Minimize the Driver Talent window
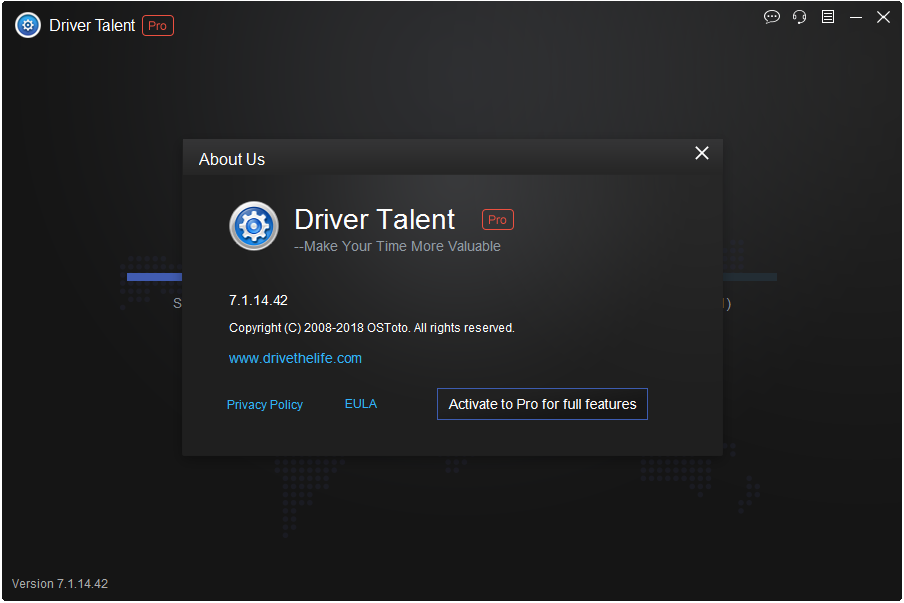This screenshot has width=904, height=603. pyautogui.click(x=856, y=17)
